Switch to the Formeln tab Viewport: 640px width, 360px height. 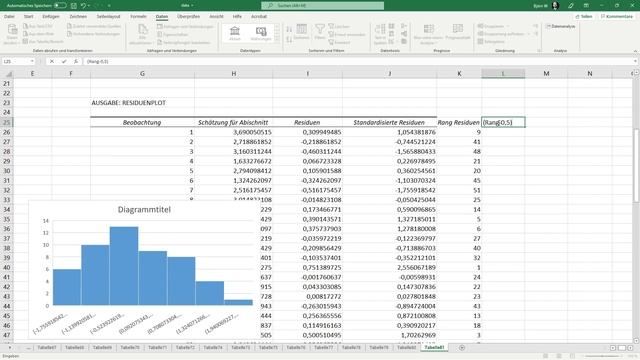(x=138, y=17)
